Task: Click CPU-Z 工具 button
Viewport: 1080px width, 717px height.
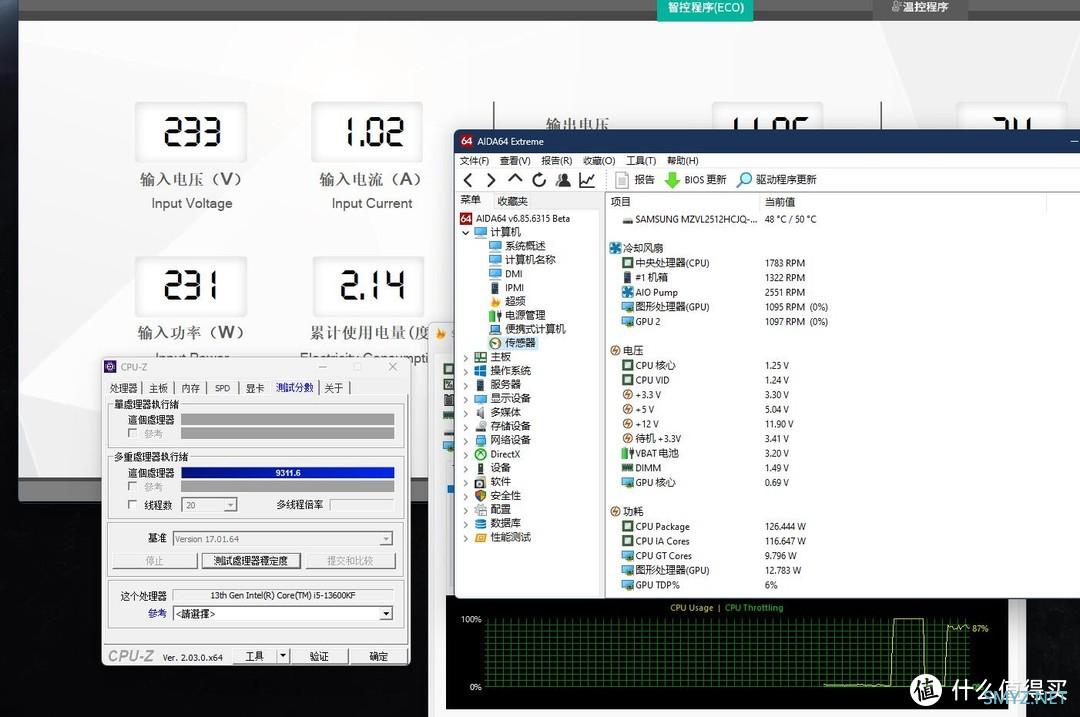Action: pos(255,656)
